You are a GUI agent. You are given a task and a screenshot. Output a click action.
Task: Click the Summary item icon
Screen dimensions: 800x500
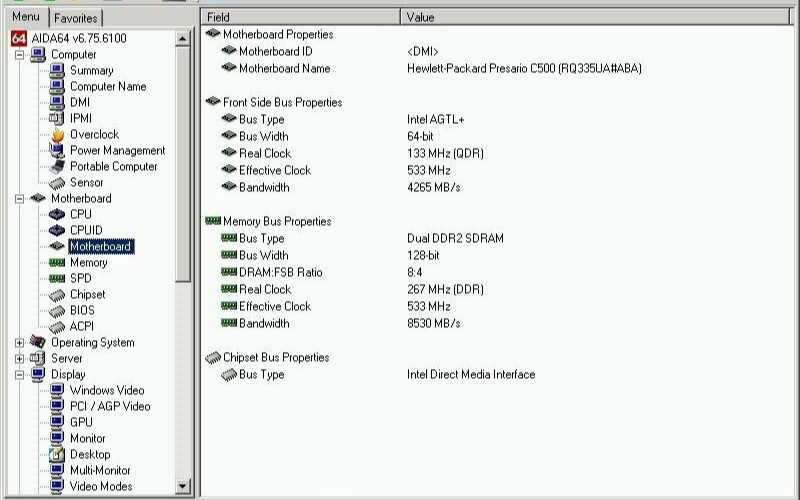[x=57, y=70]
